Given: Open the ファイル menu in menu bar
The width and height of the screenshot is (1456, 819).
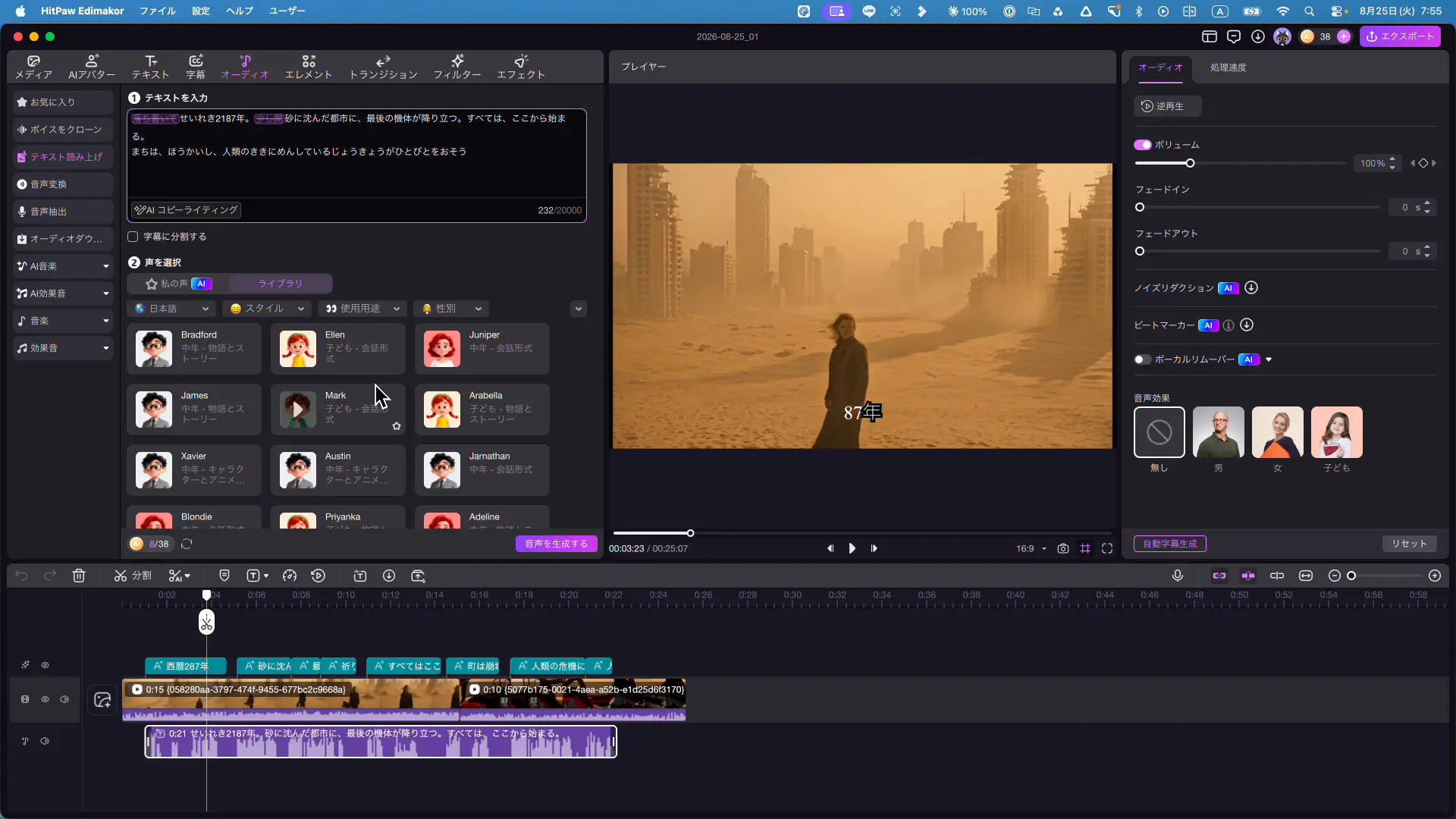Looking at the screenshot, I should [158, 11].
